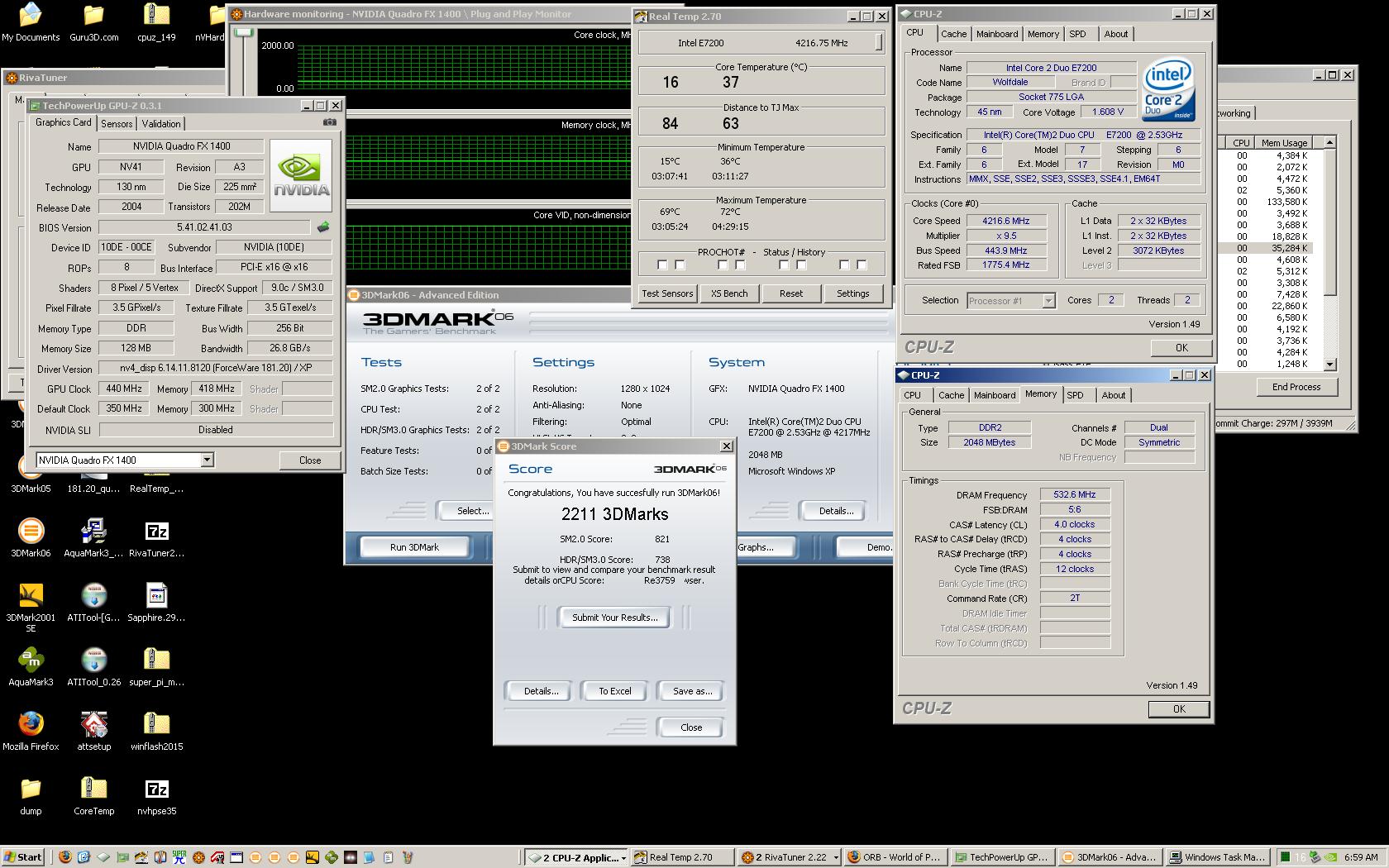The height and width of the screenshot is (868, 1389).
Task: Click Settings button in Real Temp
Action: coord(852,293)
